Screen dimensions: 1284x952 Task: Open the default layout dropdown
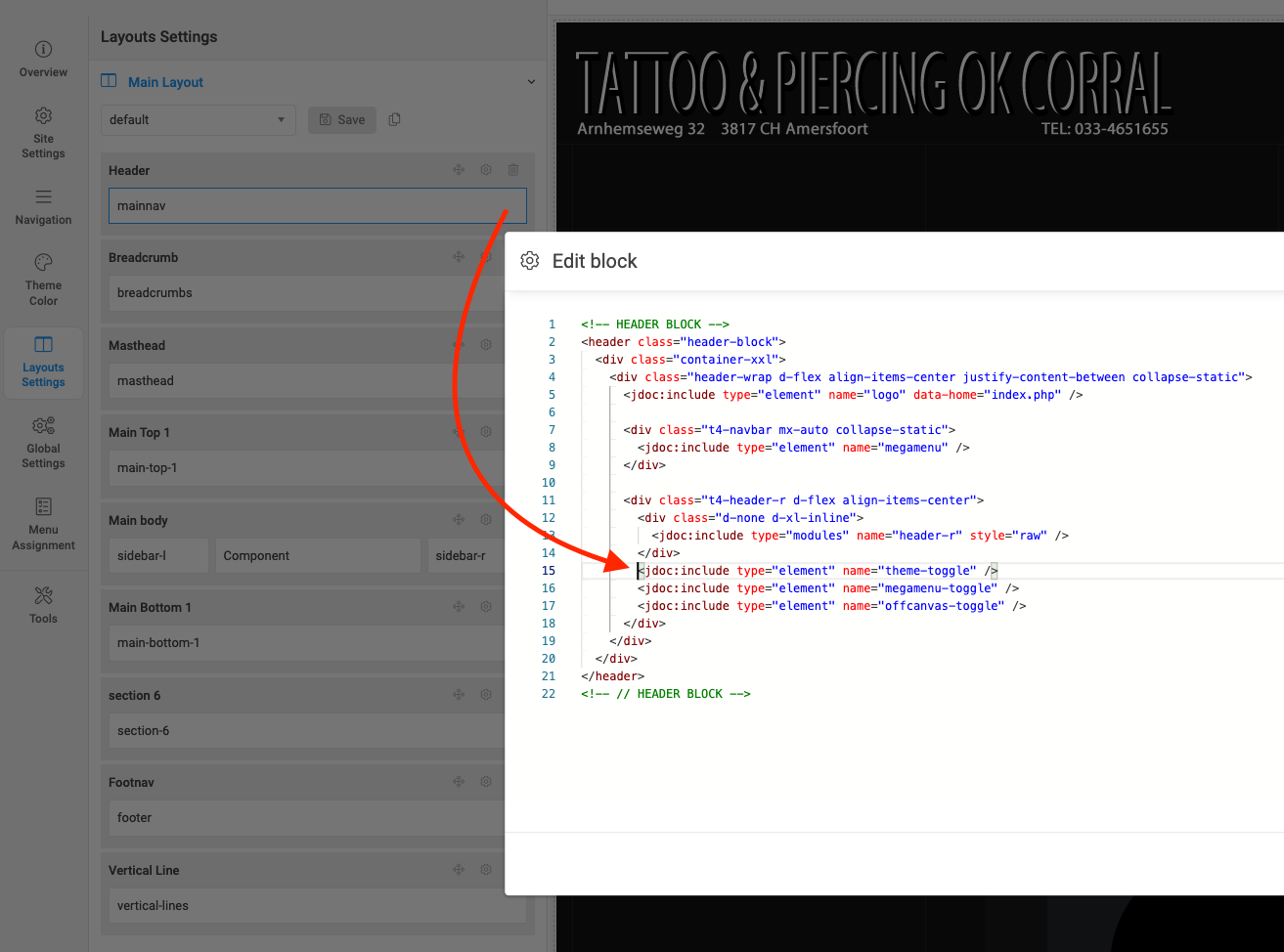(x=198, y=120)
